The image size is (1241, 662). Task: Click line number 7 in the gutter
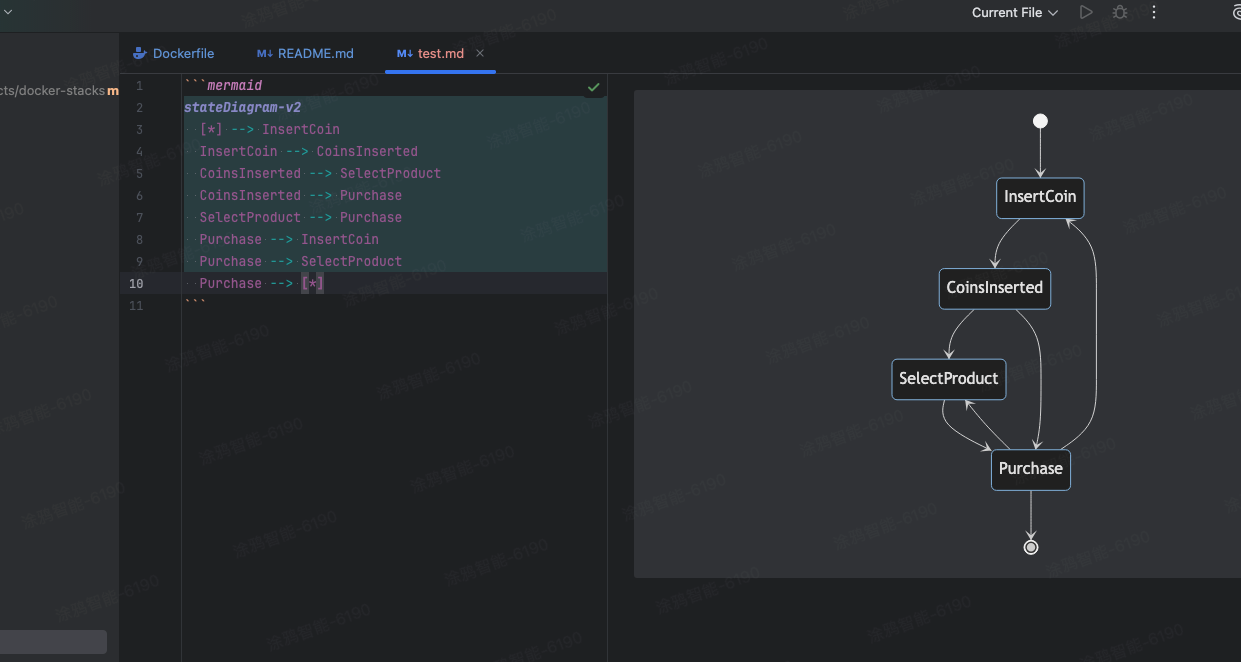[139, 218]
